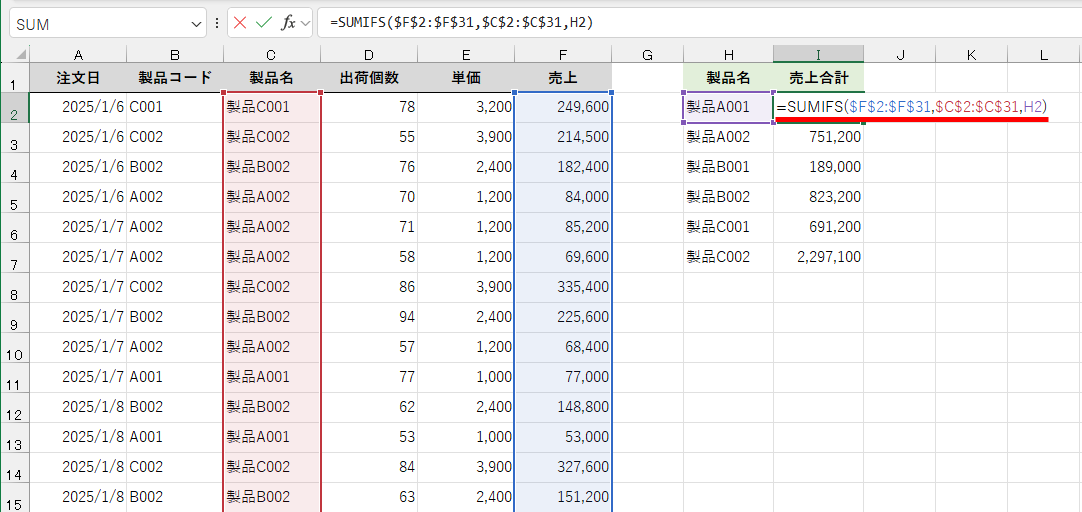Select row 15 header
The width and height of the screenshot is (1082, 512).
[x=15, y=497]
